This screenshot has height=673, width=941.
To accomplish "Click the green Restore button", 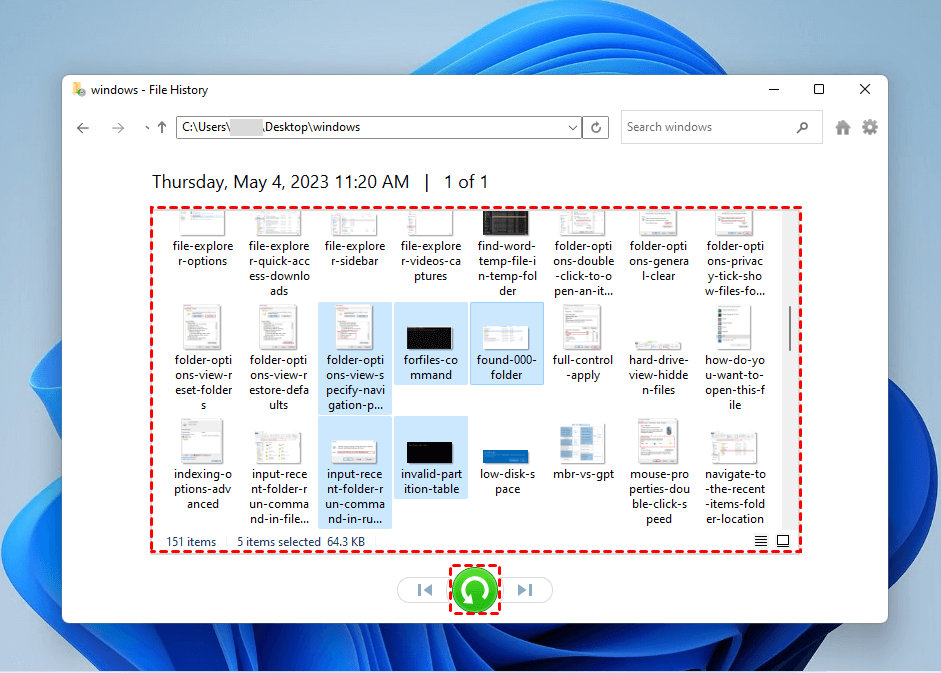I will pos(475,590).
